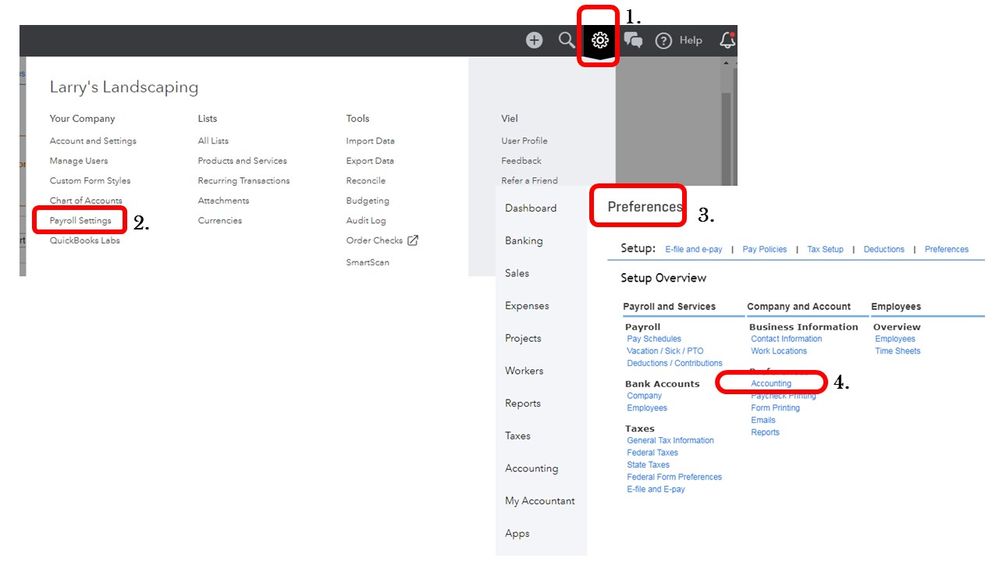Open State Taxes link

point(648,465)
